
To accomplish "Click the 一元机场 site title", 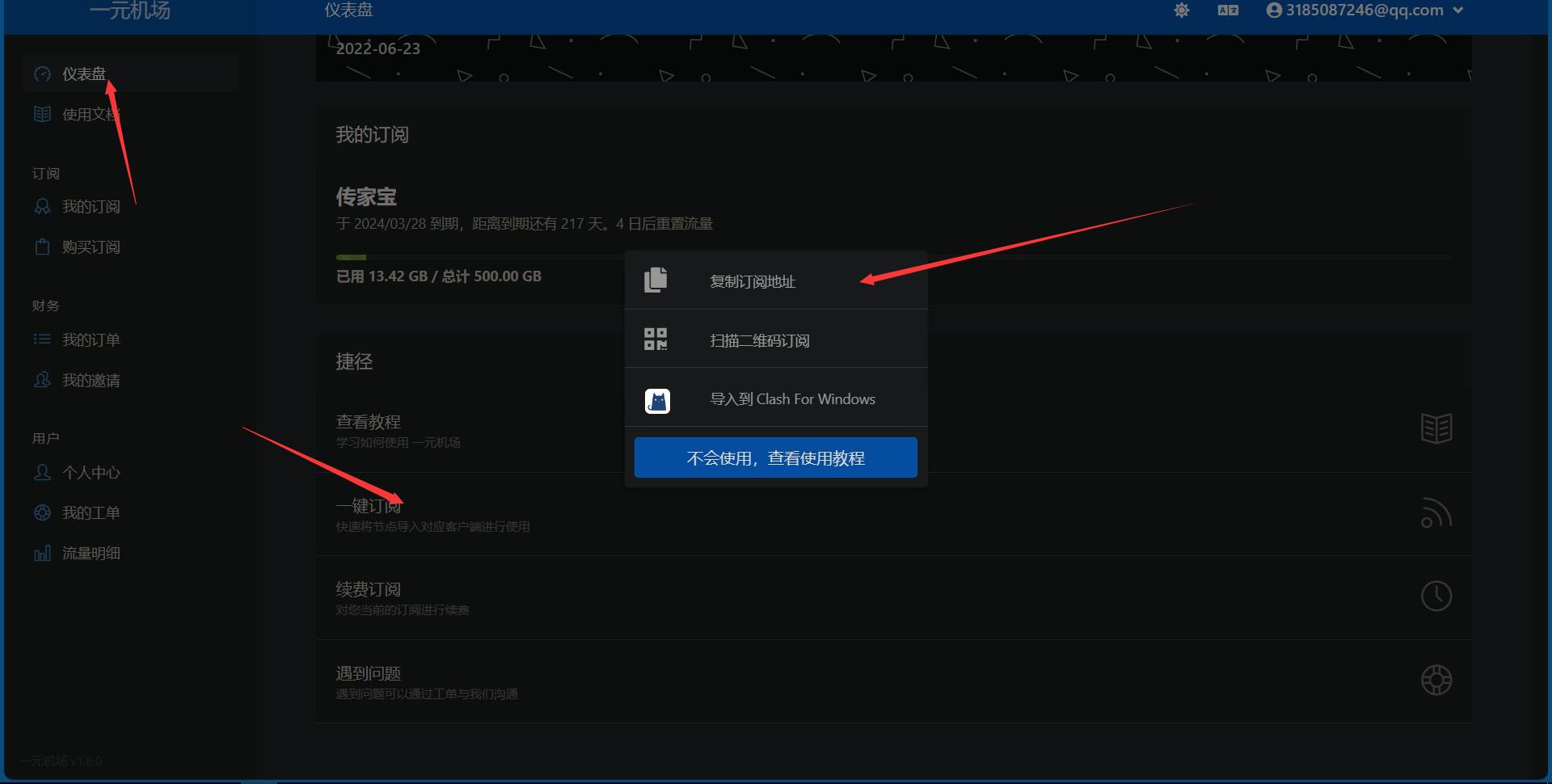I will [130, 11].
